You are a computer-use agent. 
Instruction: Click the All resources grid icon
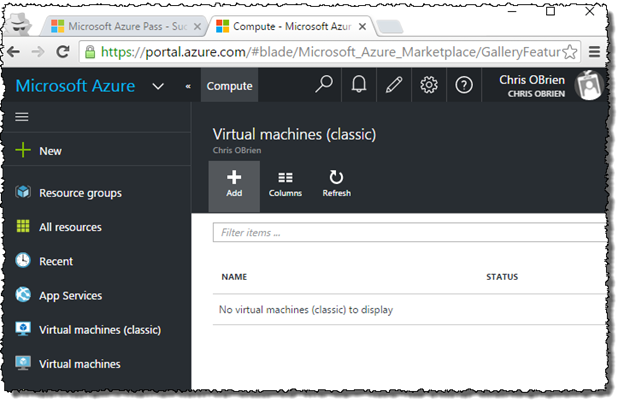coord(23,226)
